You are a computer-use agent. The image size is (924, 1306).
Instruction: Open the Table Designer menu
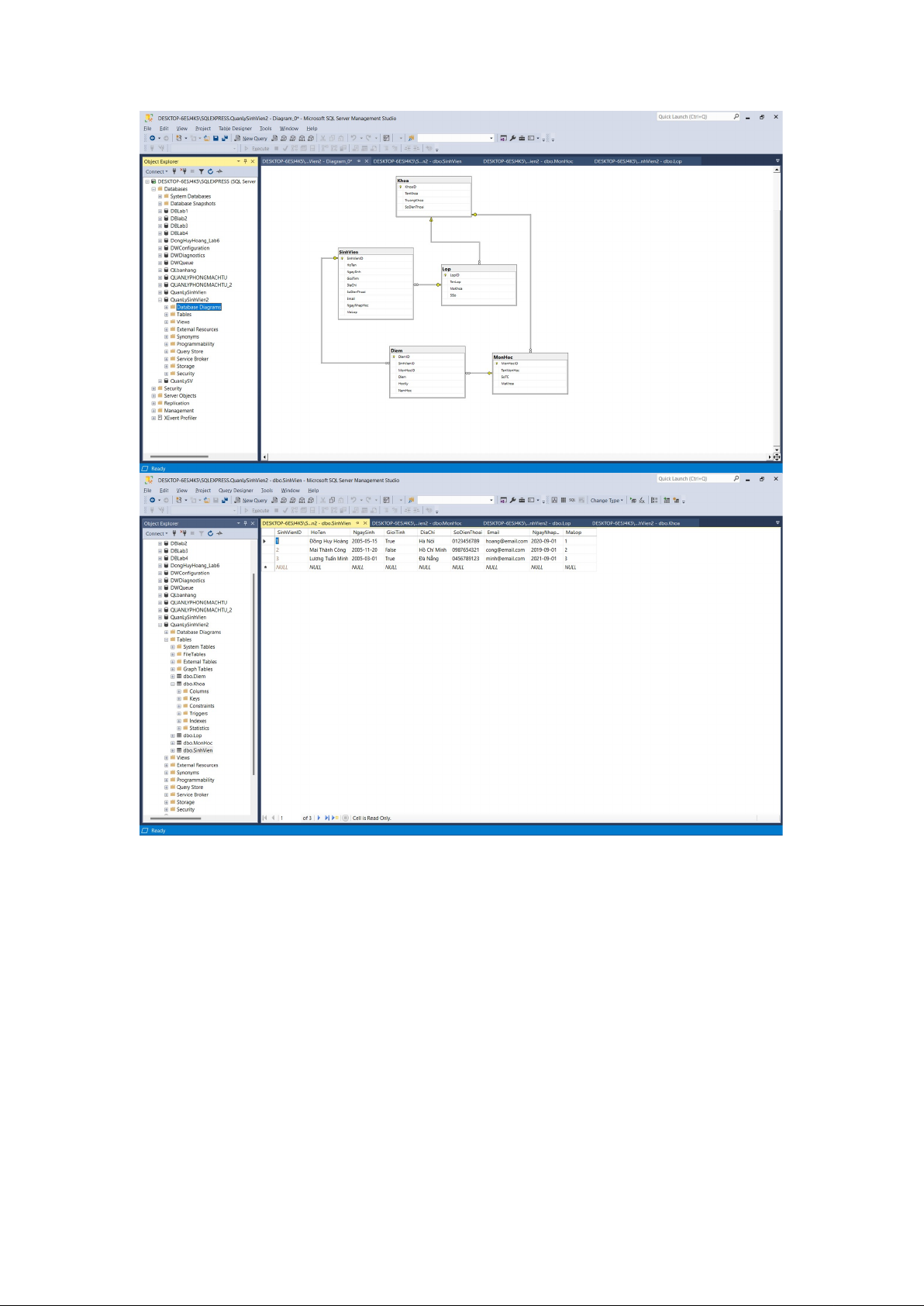click(x=235, y=129)
